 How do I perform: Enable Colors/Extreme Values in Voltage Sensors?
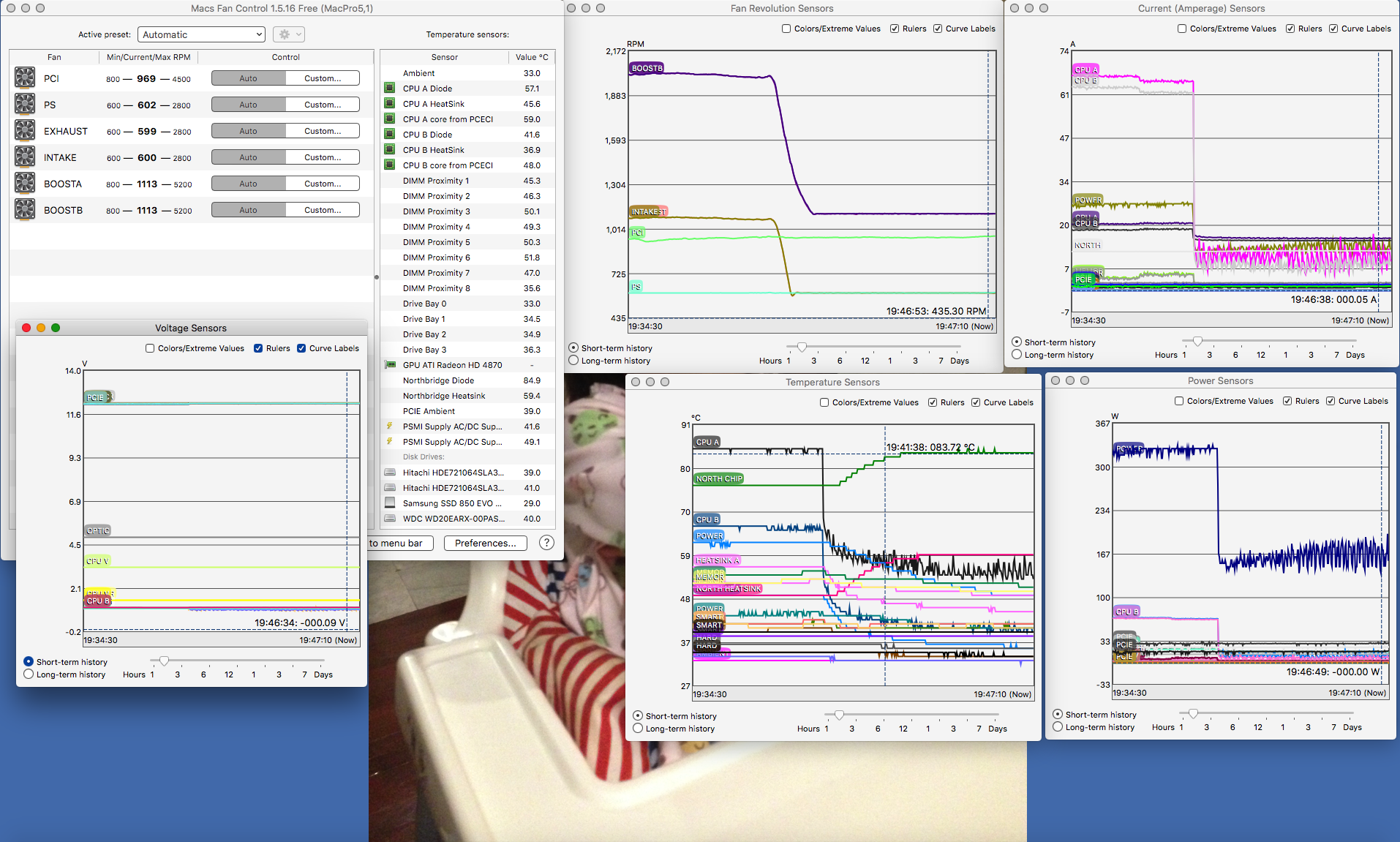pos(150,348)
